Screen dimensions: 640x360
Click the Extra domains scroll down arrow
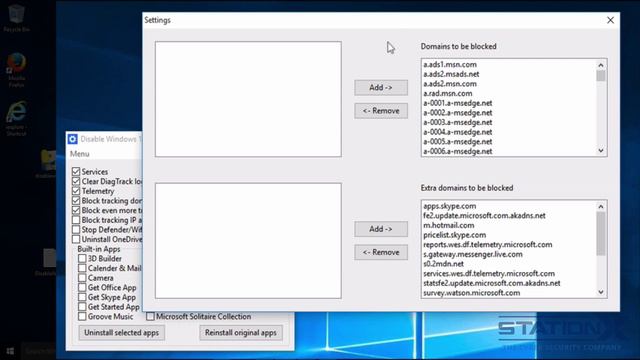coord(601,292)
